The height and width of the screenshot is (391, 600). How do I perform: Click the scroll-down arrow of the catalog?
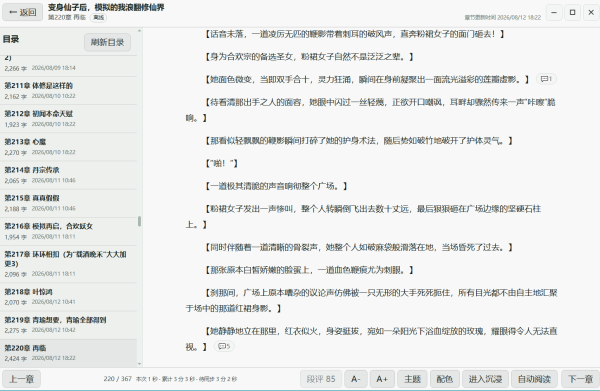pos(139,364)
